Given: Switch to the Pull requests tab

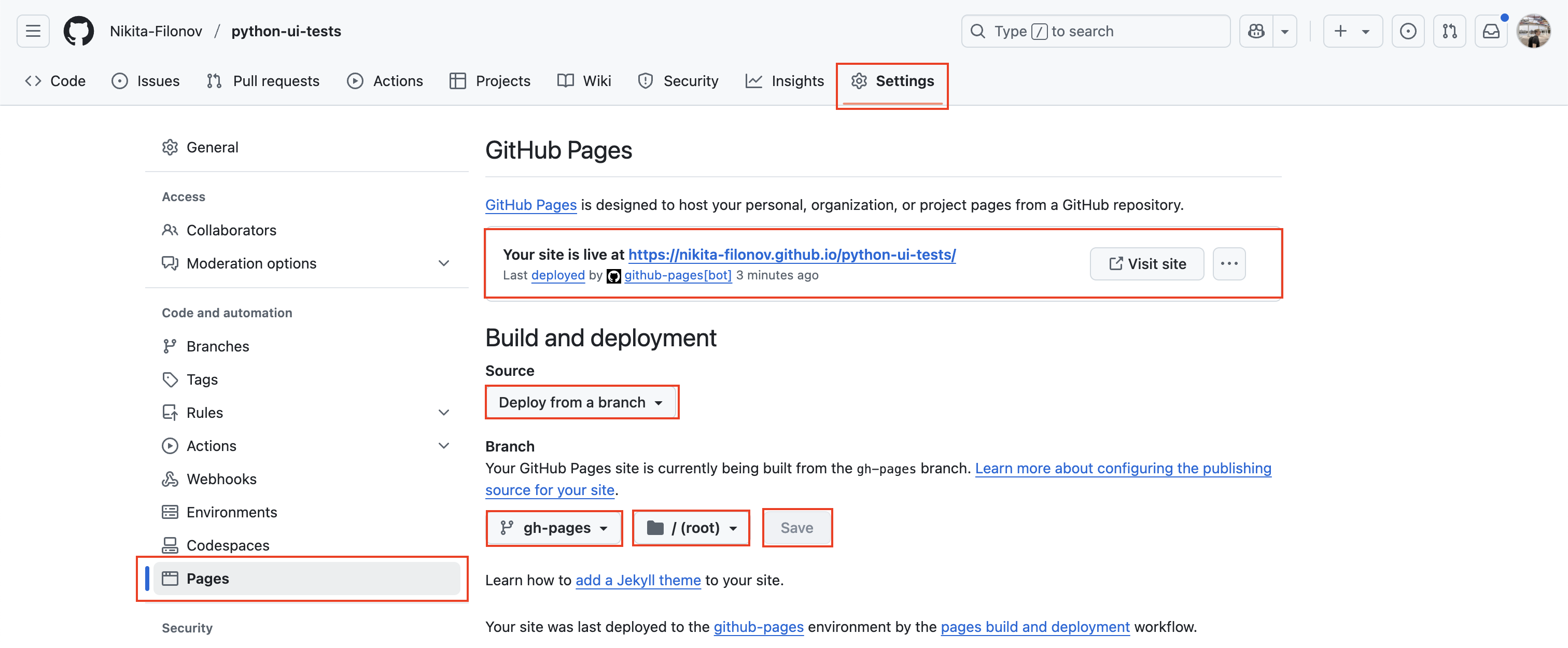Looking at the screenshot, I should [263, 81].
